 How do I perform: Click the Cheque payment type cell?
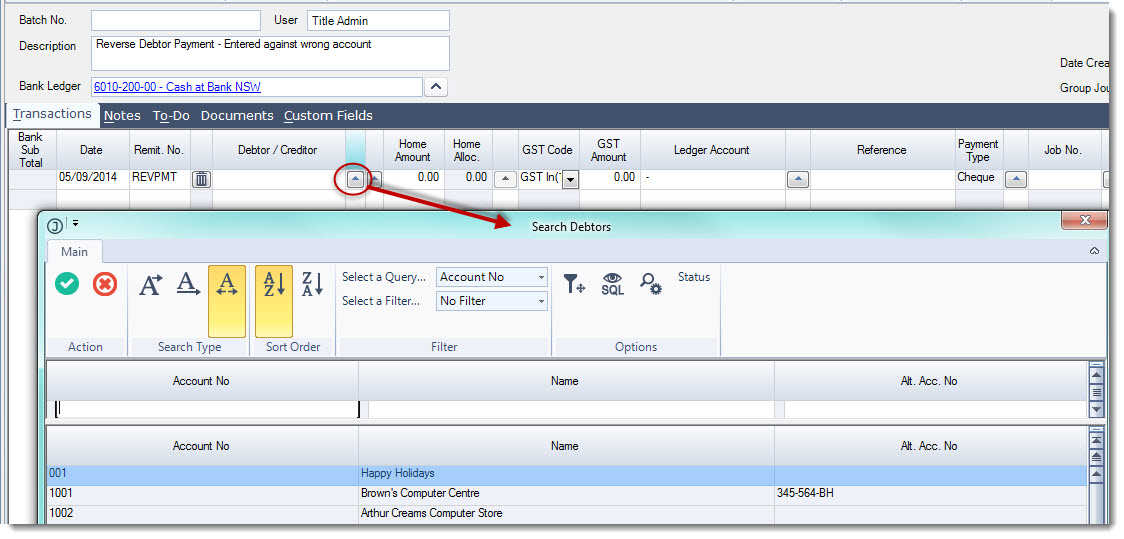pyautogui.click(x=979, y=178)
